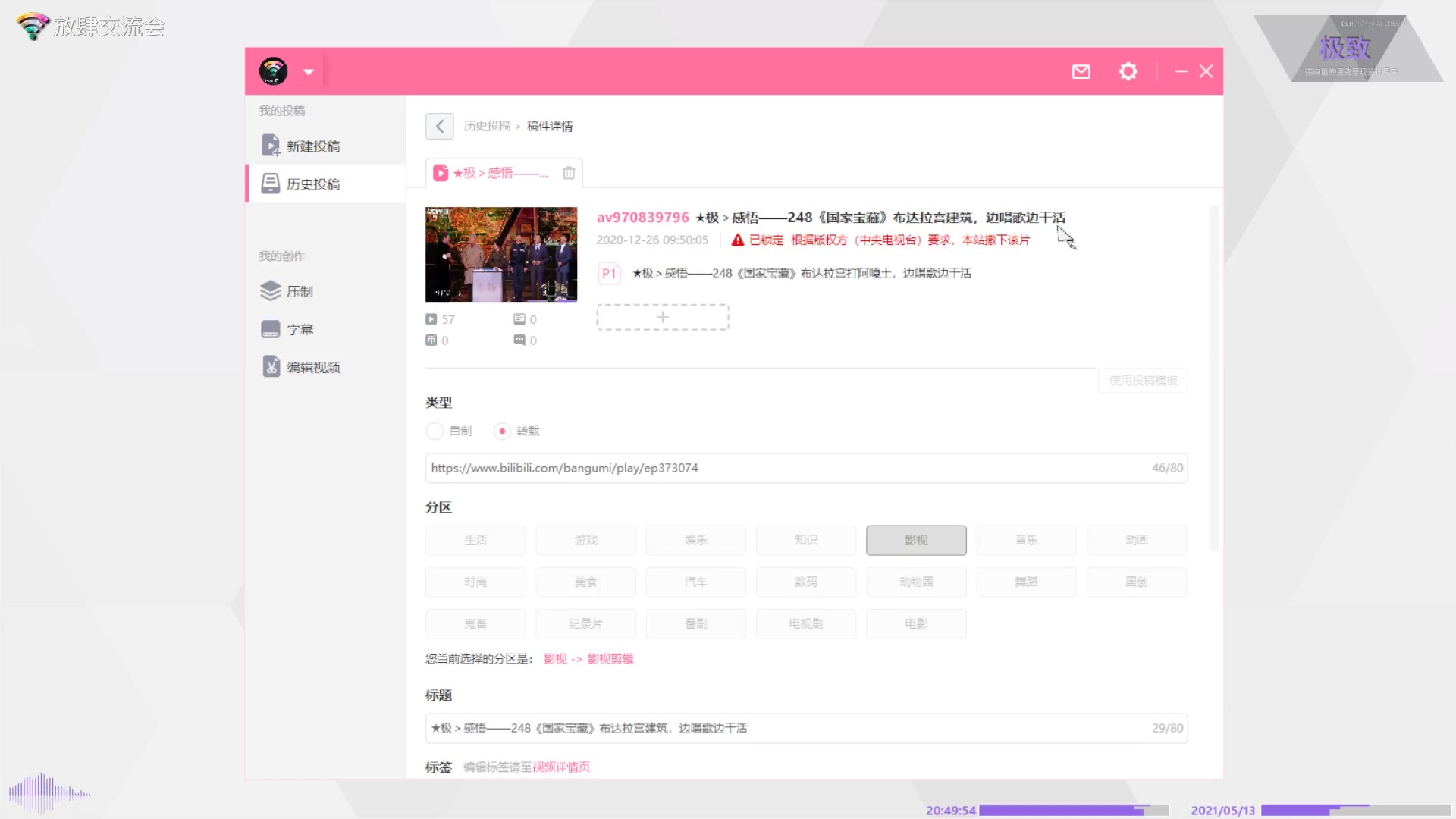Viewport: 1456px width, 819px height.
Task: Choose the 音乐 category
Action: (1026, 540)
